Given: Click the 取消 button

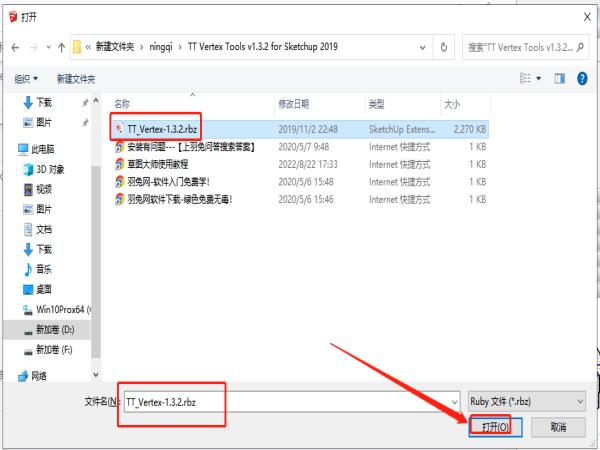Looking at the screenshot, I should (x=558, y=427).
